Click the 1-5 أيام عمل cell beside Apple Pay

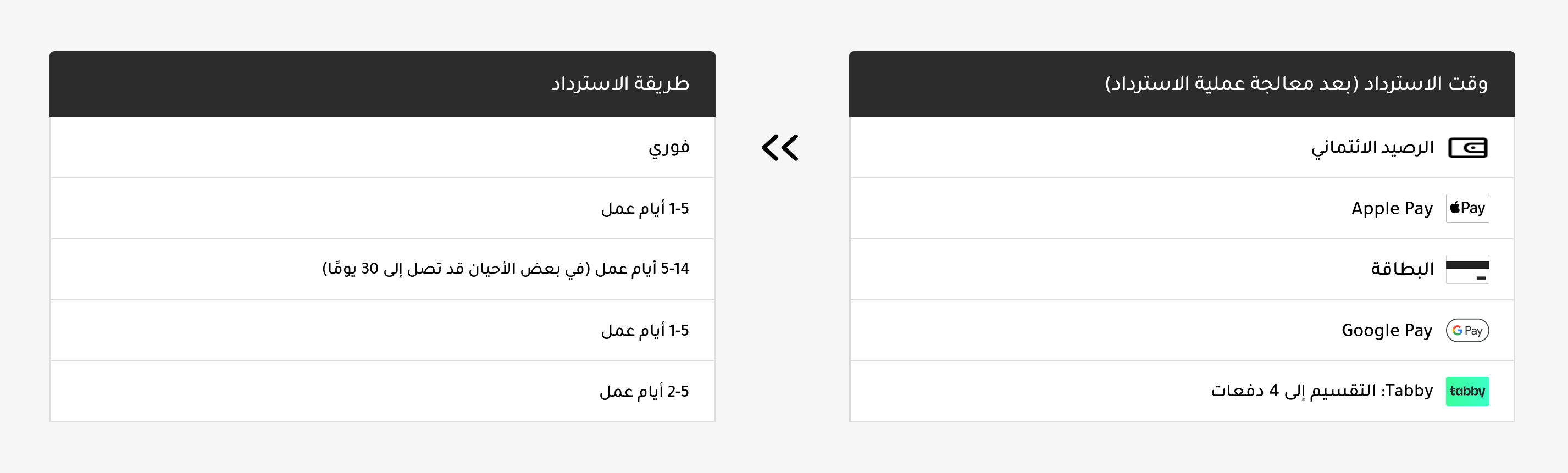point(645,208)
